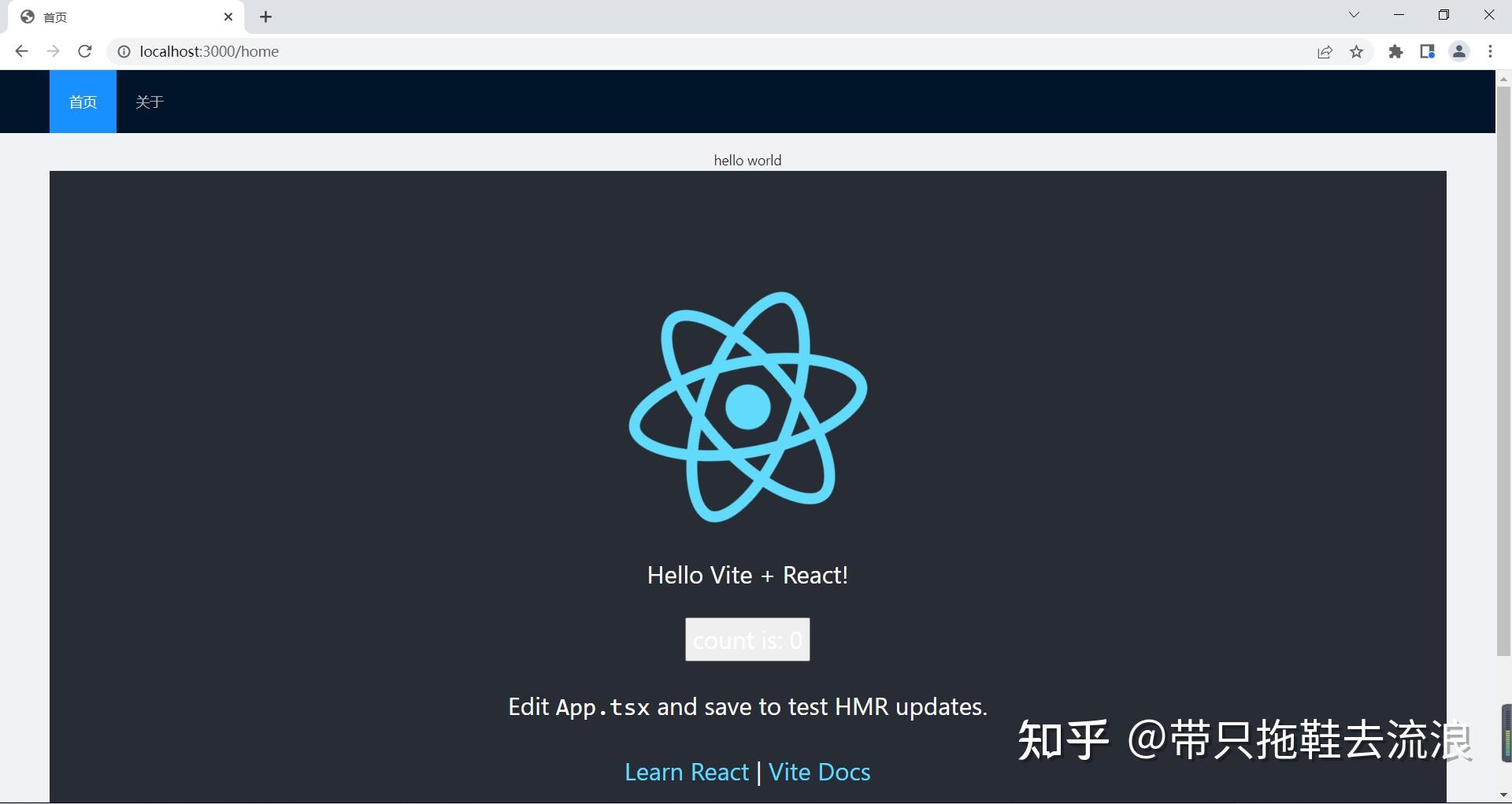Click the browser profile avatar icon
This screenshot has height=804, width=1512.
pos(1459,51)
